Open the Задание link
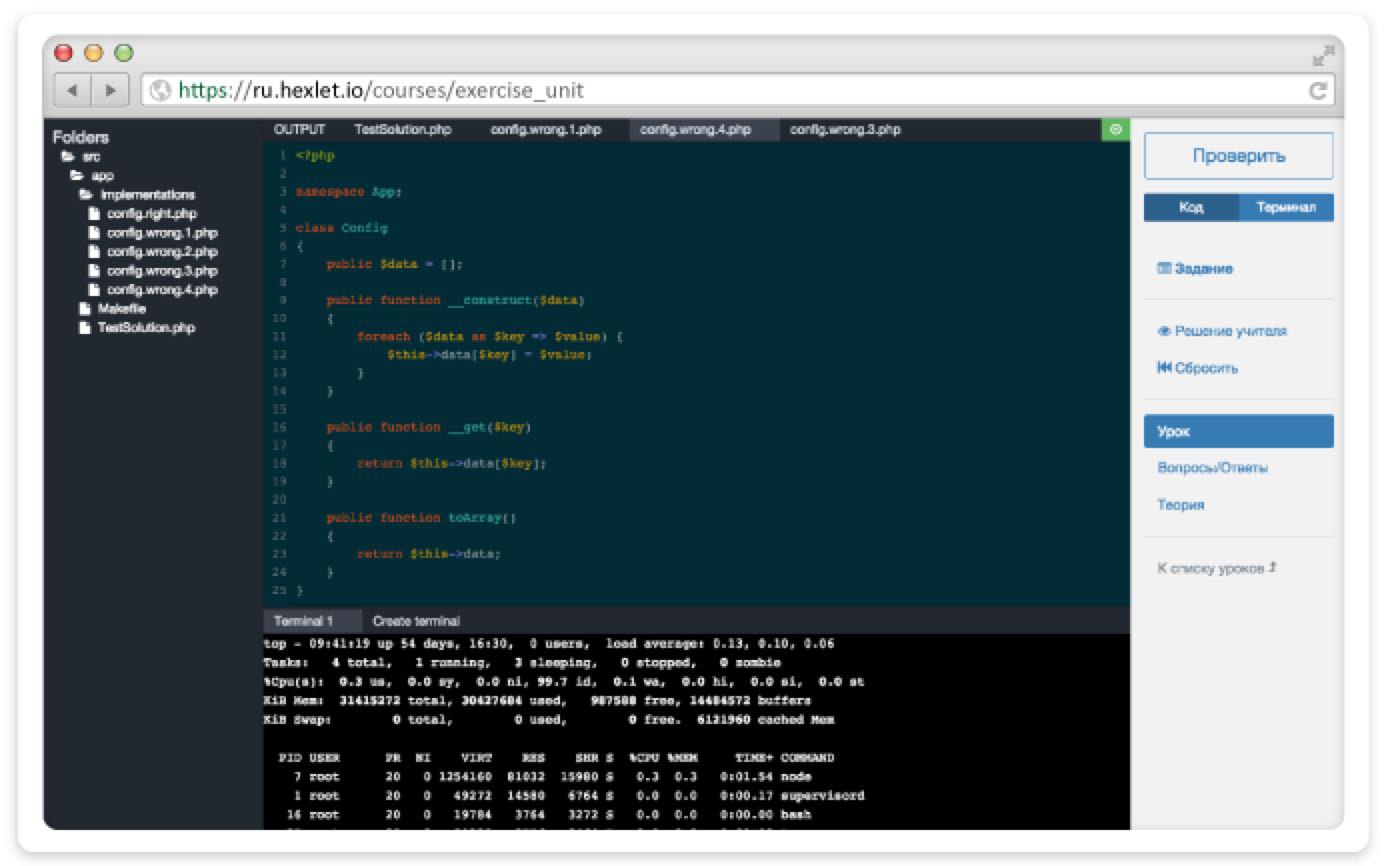The height and width of the screenshot is (866, 1384). point(1194,269)
